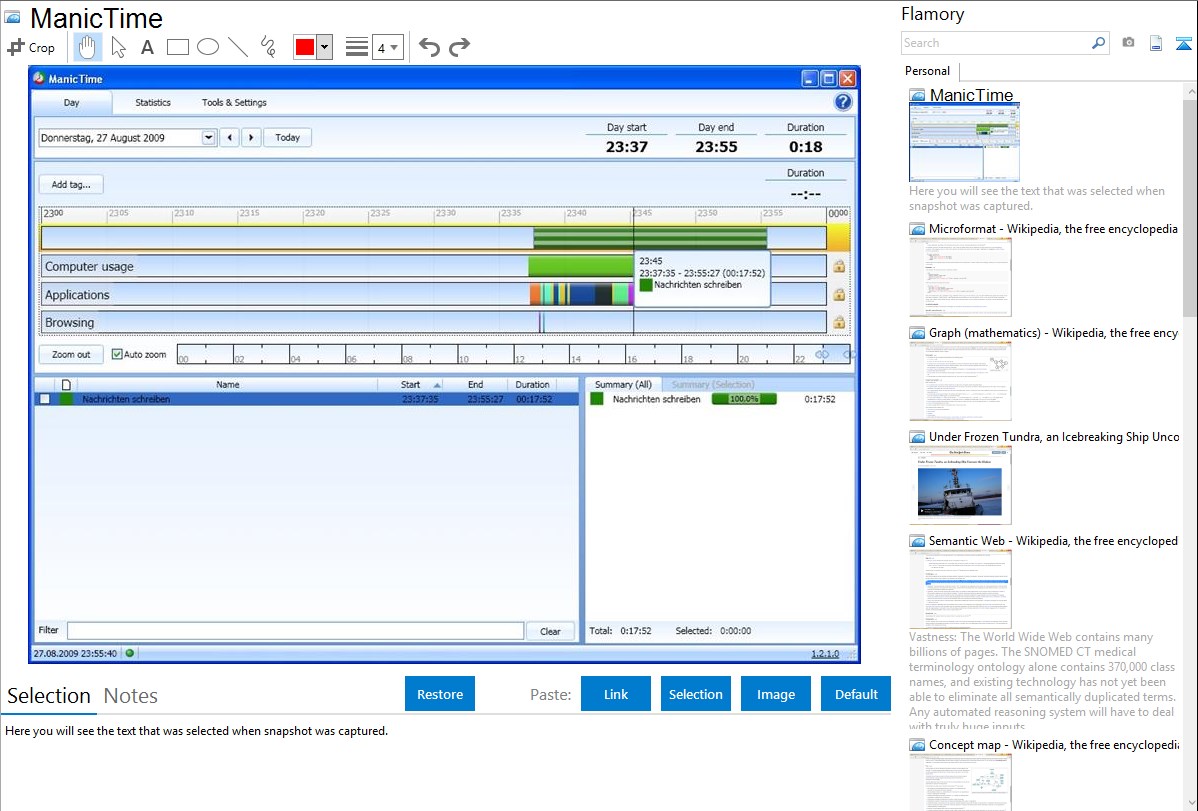Open the Under Frozen Tundra snapshot

coord(960,485)
